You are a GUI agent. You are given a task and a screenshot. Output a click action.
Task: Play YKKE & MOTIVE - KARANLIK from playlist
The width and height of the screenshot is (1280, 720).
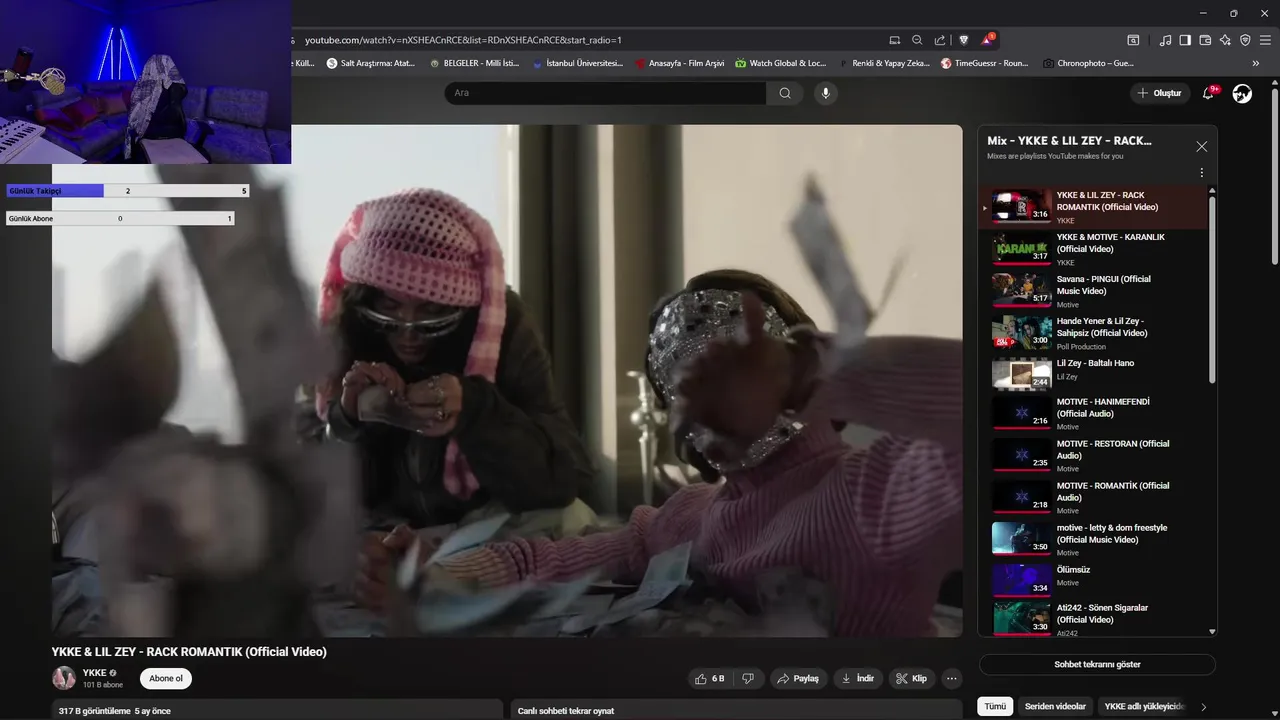coord(1093,249)
